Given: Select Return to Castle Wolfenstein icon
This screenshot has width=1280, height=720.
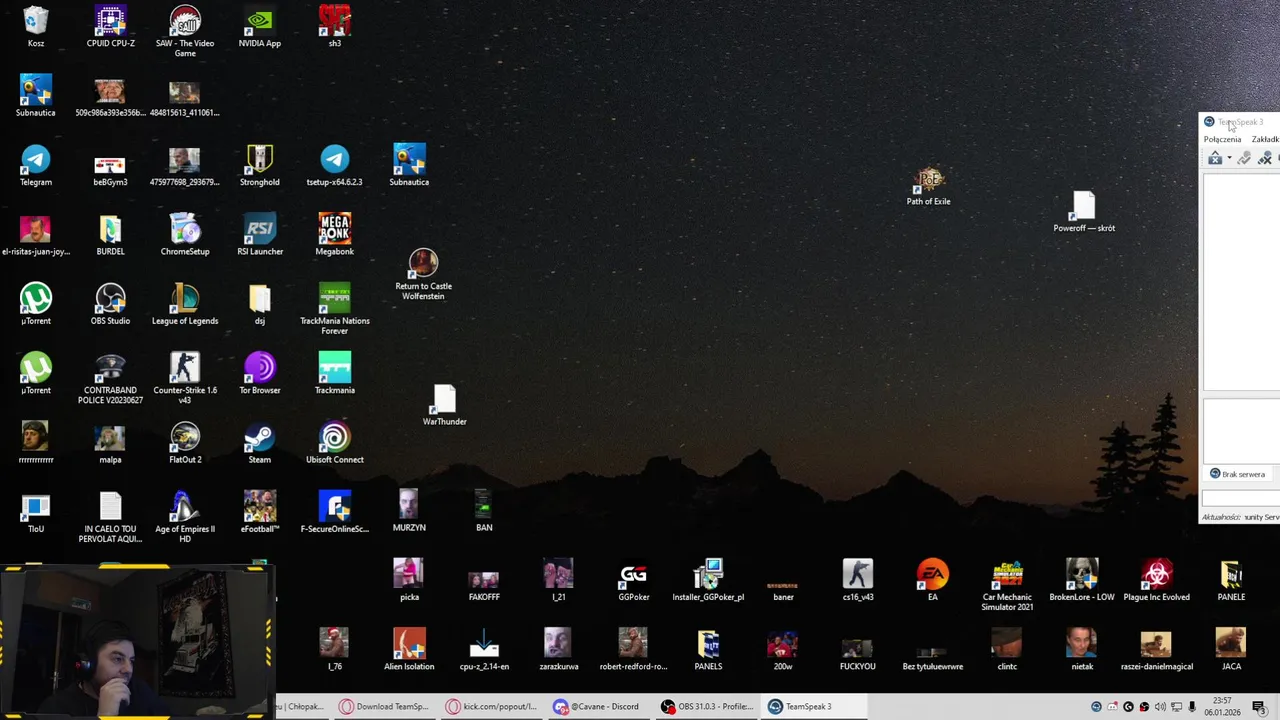Looking at the screenshot, I should (423, 275).
